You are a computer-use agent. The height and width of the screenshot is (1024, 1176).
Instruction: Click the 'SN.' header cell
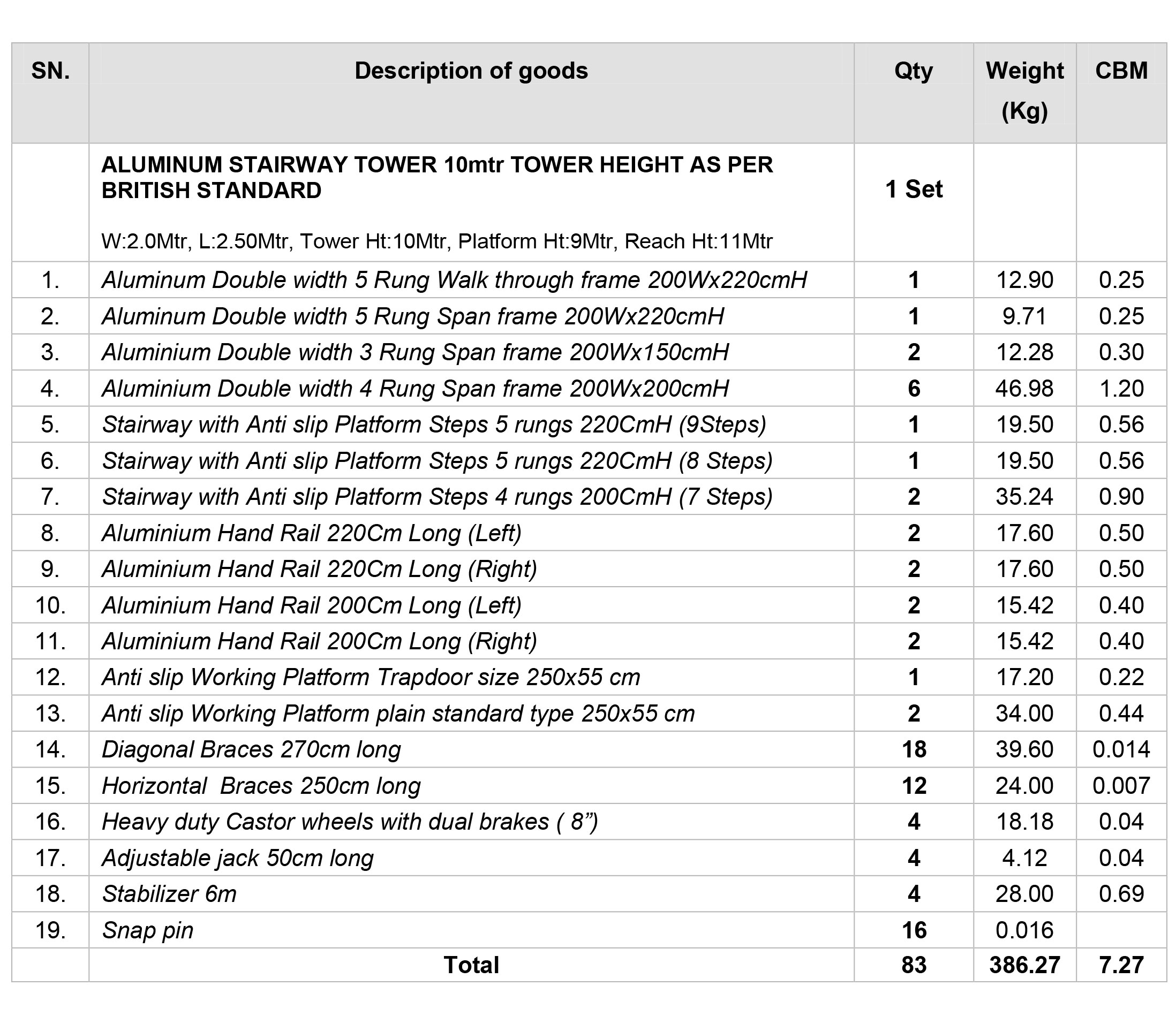pos(50,71)
